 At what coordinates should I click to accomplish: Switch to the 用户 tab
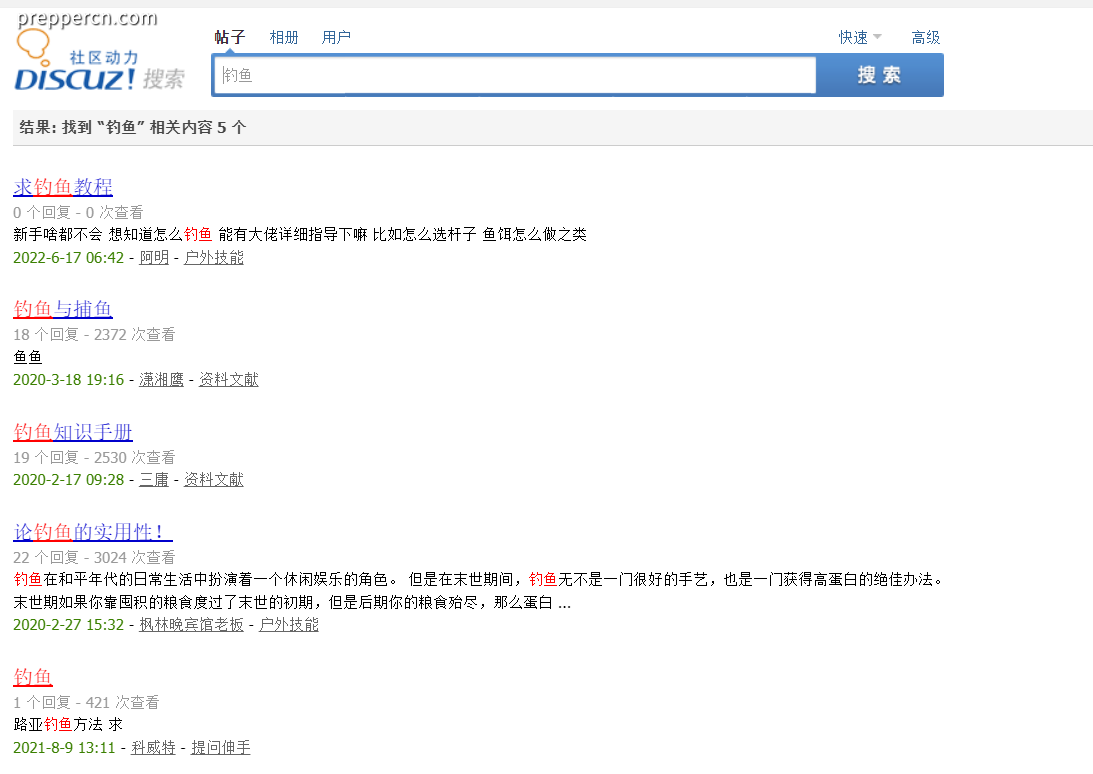[336, 38]
